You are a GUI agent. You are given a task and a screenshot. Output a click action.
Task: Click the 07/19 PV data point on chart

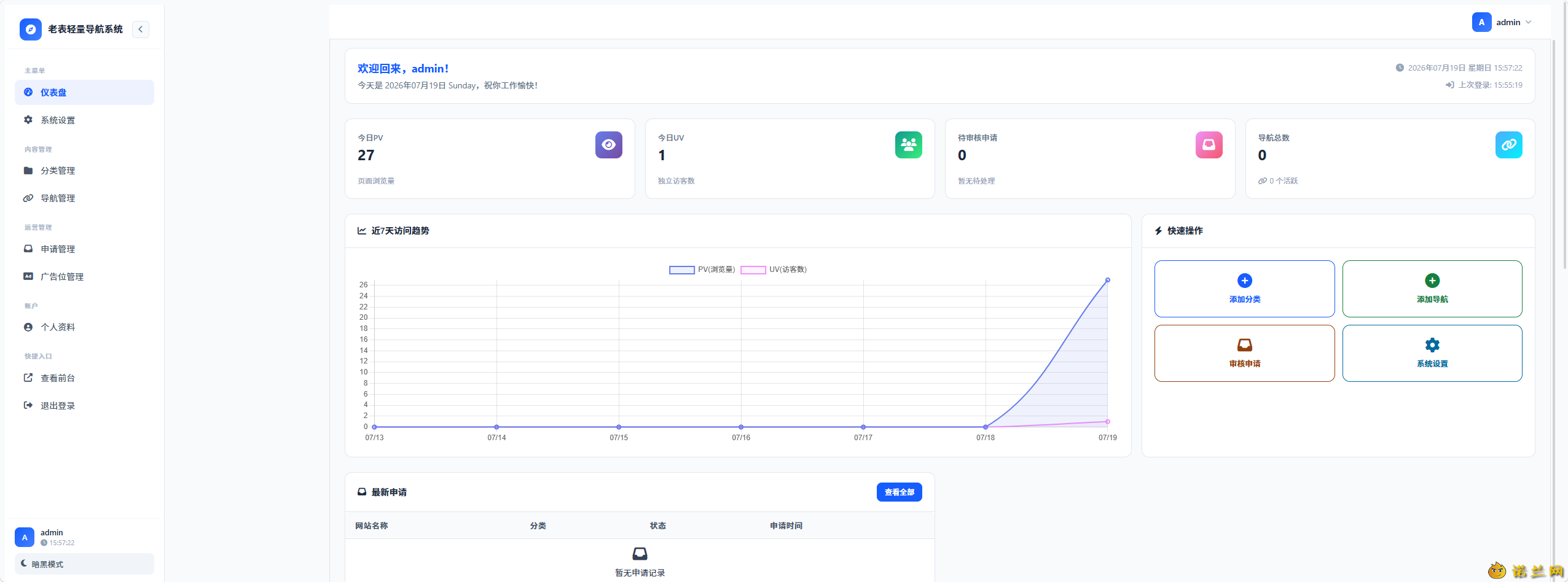click(x=1108, y=280)
